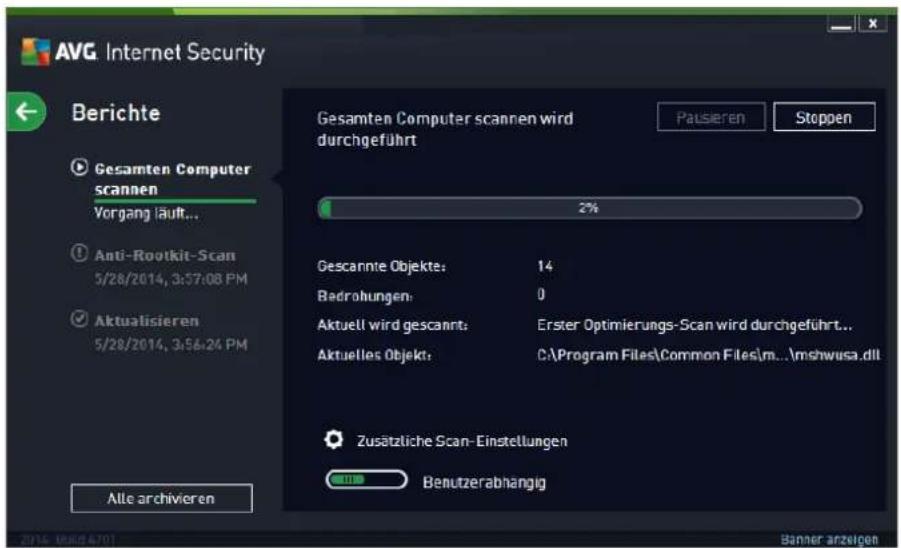Click play icon beside Gesamten Computer scannen
This screenshot has width=901, height=548.
79,167
